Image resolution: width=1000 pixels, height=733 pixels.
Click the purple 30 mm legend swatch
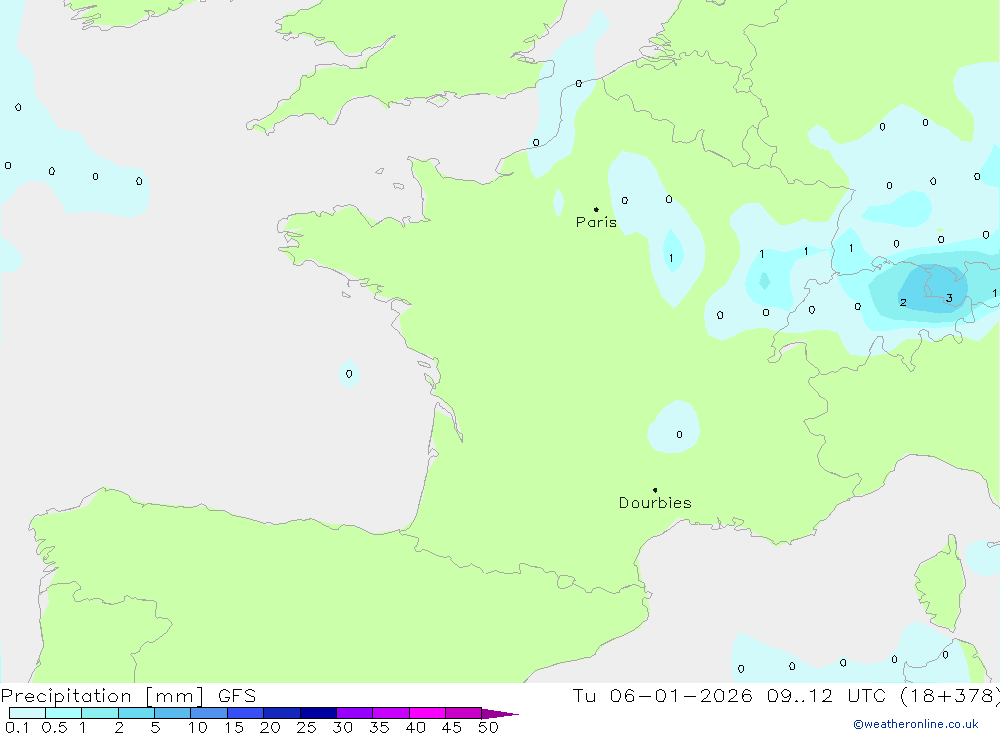pos(355,713)
